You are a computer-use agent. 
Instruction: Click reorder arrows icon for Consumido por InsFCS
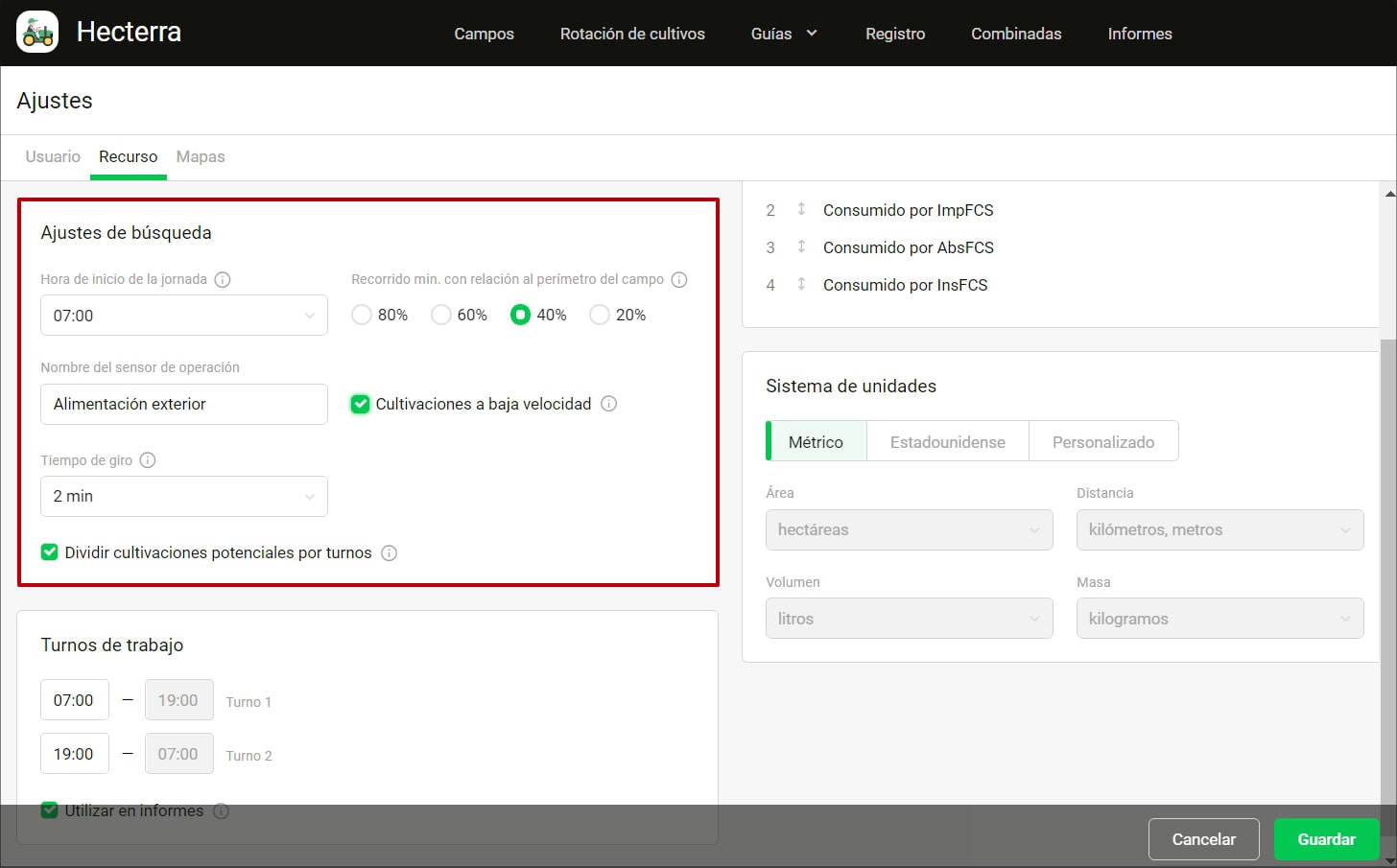(x=801, y=284)
